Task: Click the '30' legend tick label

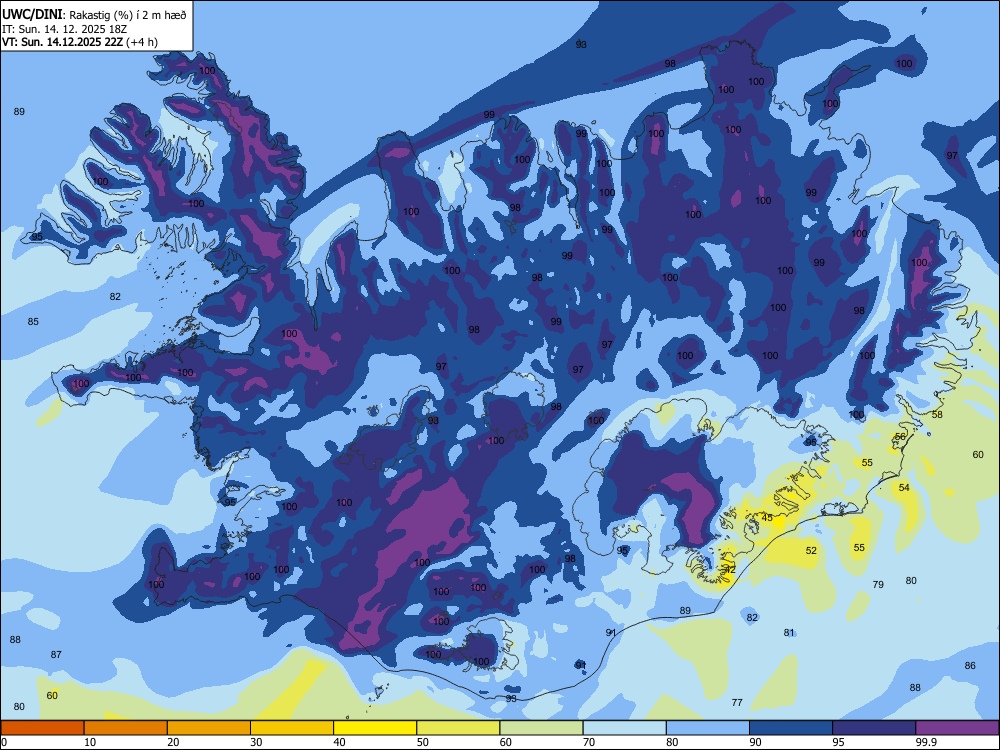Action: (x=256, y=742)
